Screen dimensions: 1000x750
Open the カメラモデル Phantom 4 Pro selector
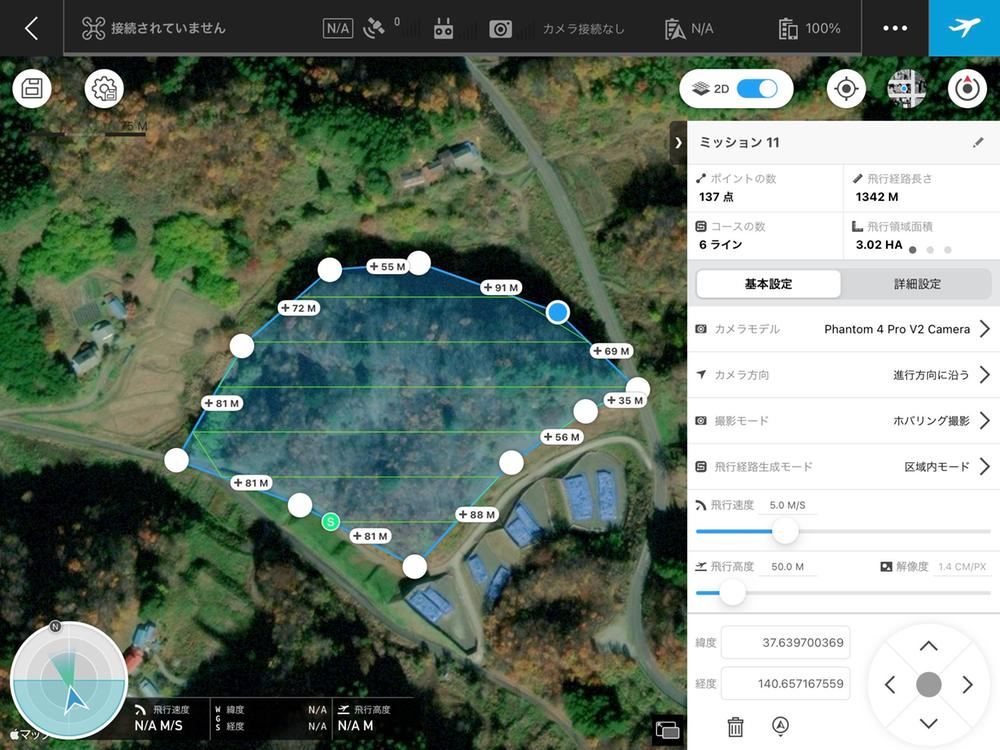(x=843, y=329)
